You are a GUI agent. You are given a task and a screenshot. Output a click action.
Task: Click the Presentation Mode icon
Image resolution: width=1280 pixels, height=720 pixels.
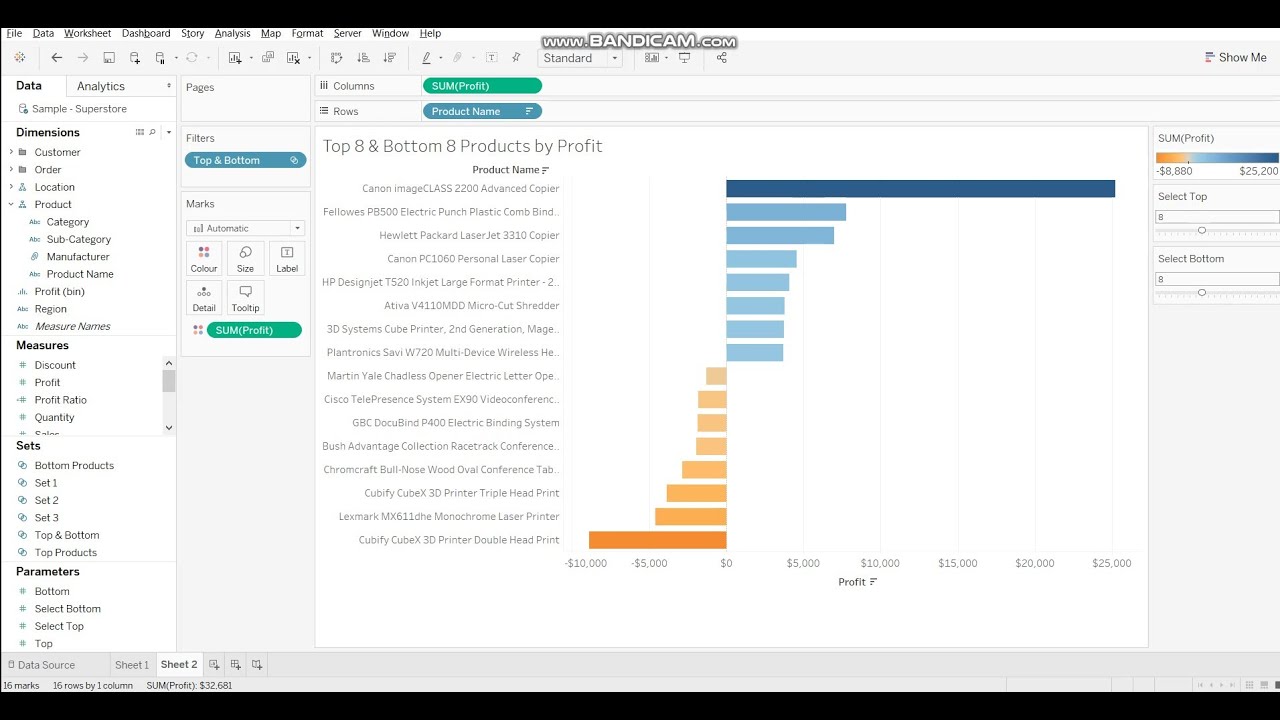pyautogui.click(x=685, y=58)
